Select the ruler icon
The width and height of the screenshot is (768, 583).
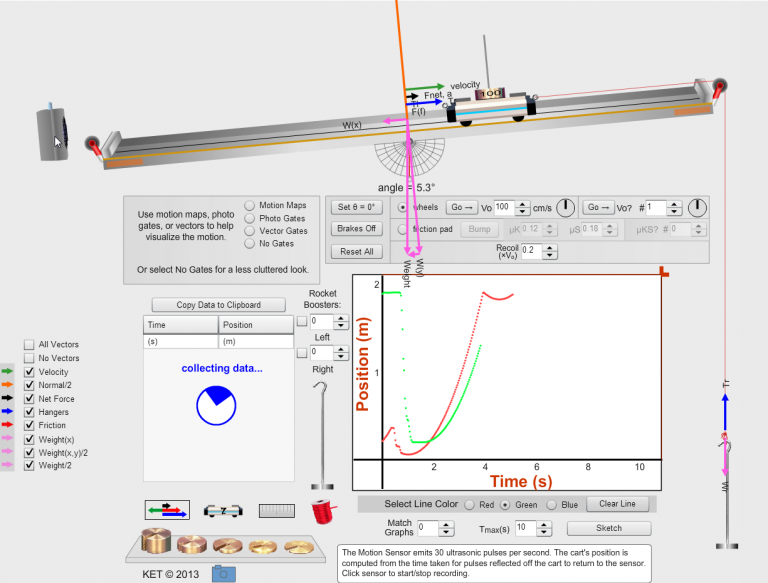274,510
